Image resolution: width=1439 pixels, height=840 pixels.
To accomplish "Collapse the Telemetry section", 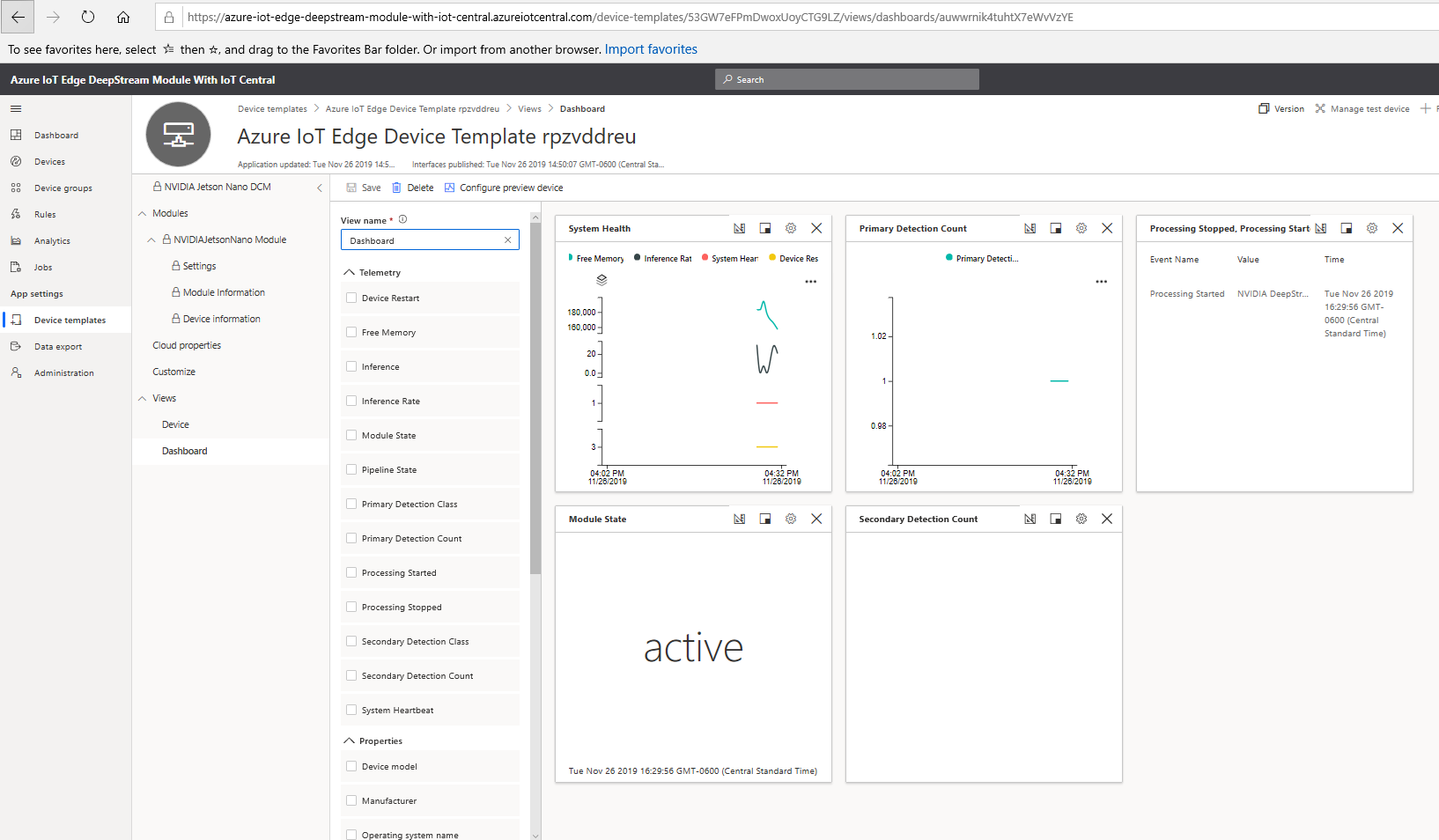I will pyautogui.click(x=350, y=272).
